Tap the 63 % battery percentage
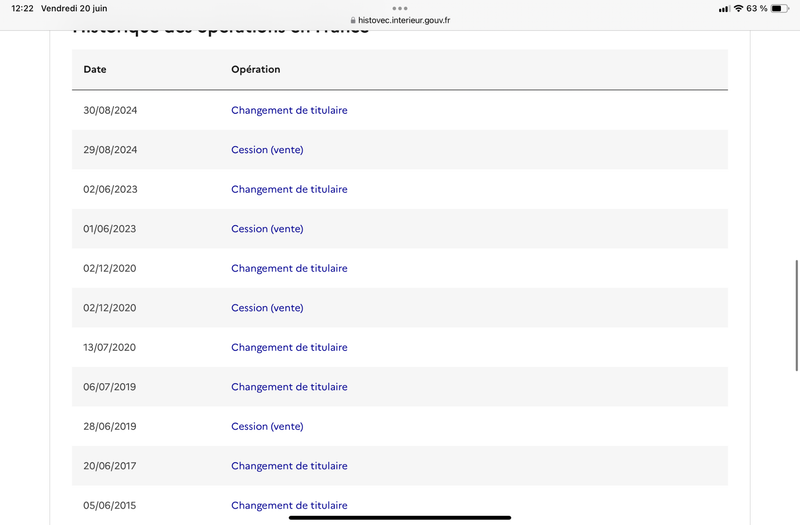Screen dimensions: 800x525 (x=757, y=8)
